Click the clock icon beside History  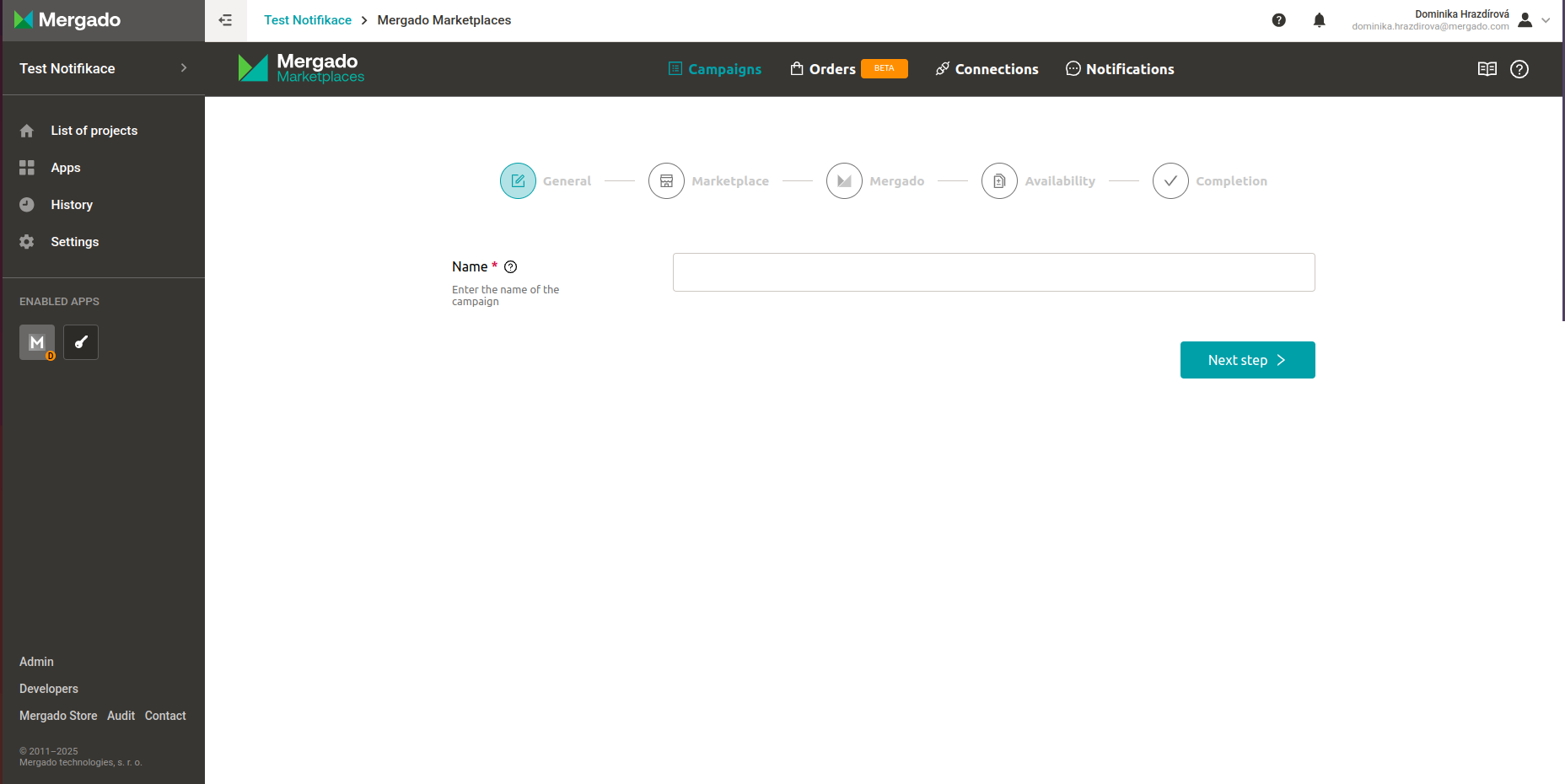click(x=27, y=205)
